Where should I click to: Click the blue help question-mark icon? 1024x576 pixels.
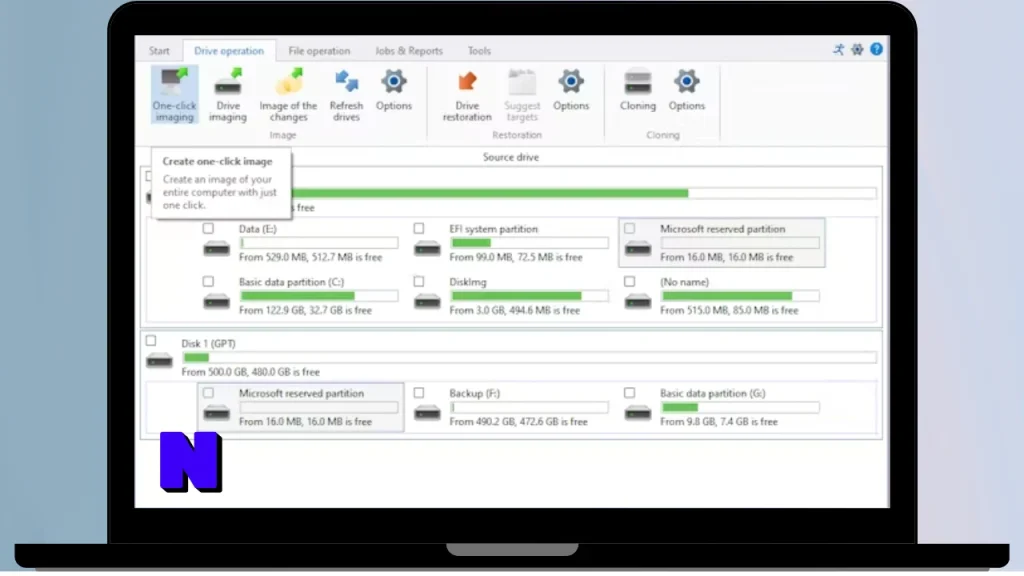876,49
